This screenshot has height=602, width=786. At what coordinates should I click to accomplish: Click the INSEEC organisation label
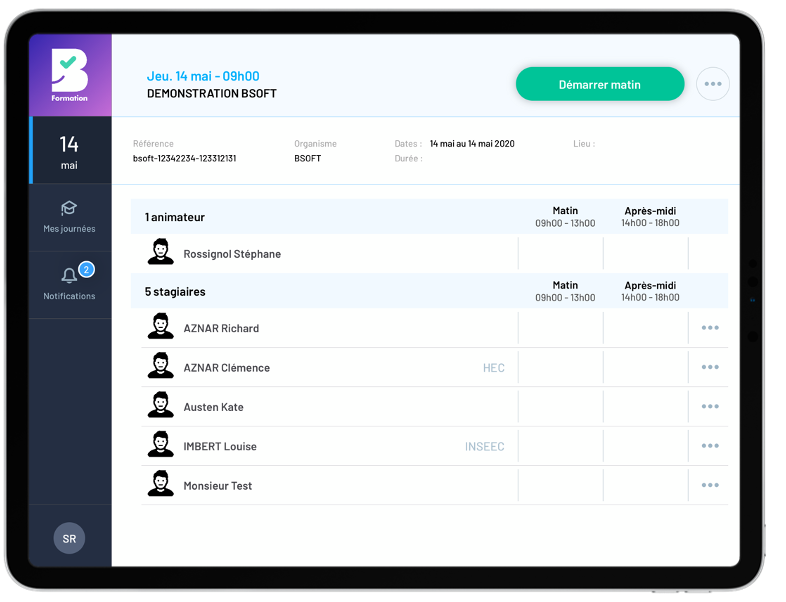[x=485, y=447]
